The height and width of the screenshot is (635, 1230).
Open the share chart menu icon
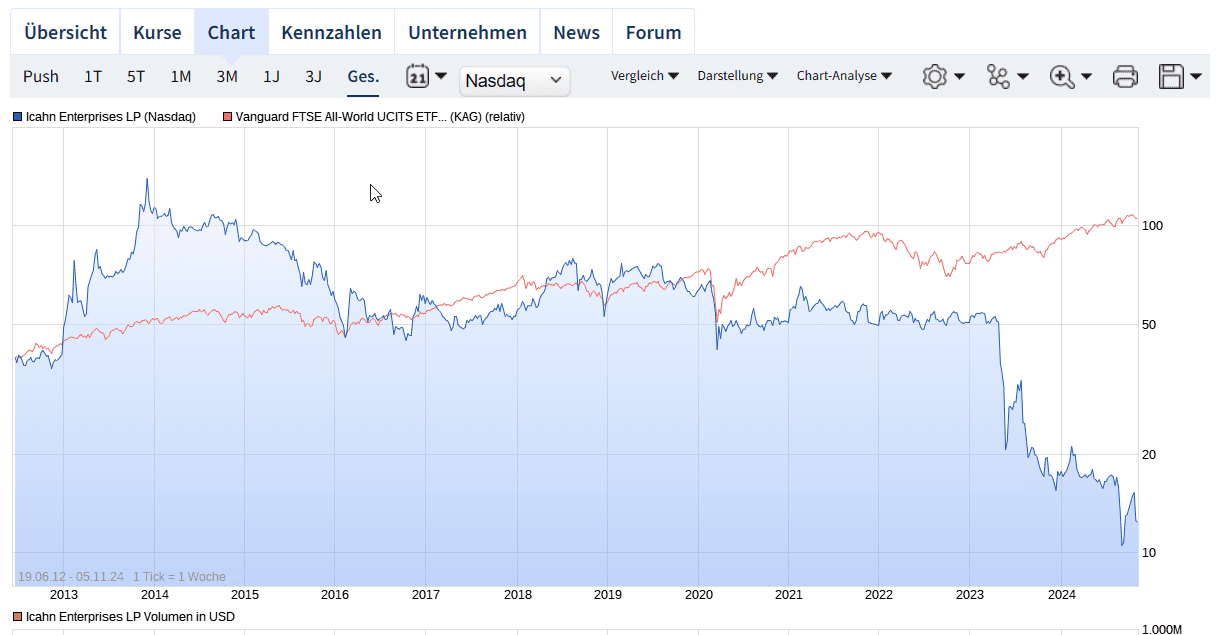tap(998, 76)
